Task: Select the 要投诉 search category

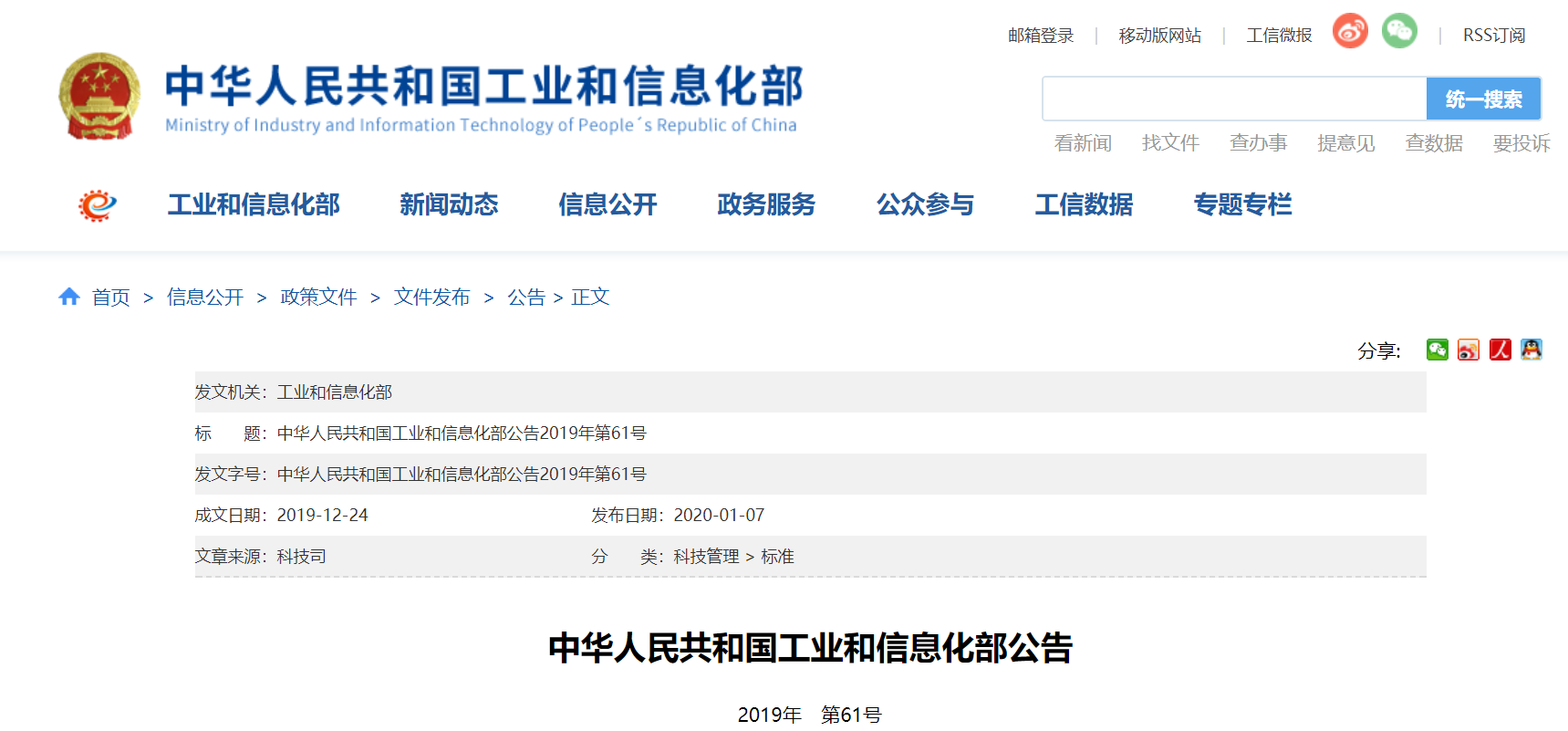Action: [x=1521, y=143]
